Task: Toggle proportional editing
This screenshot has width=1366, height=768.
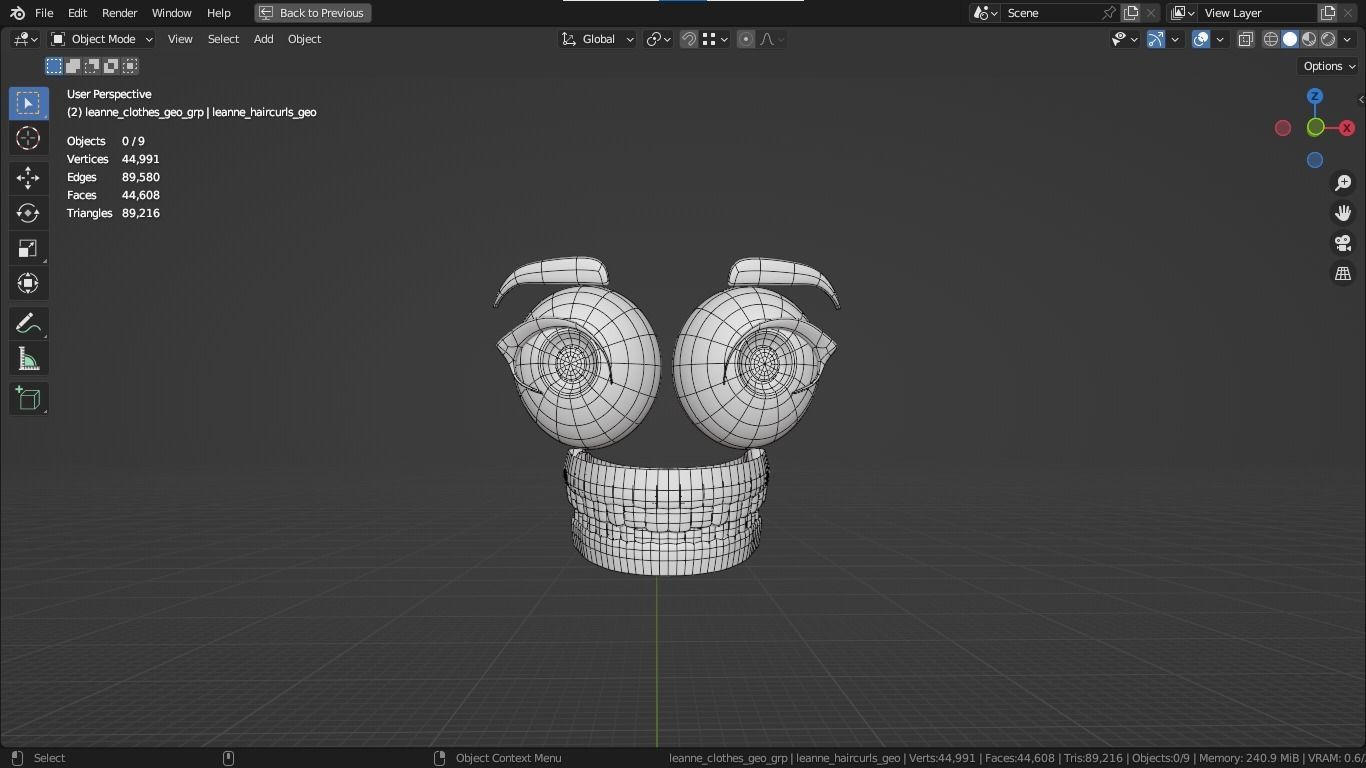Action: [x=746, y=39]
